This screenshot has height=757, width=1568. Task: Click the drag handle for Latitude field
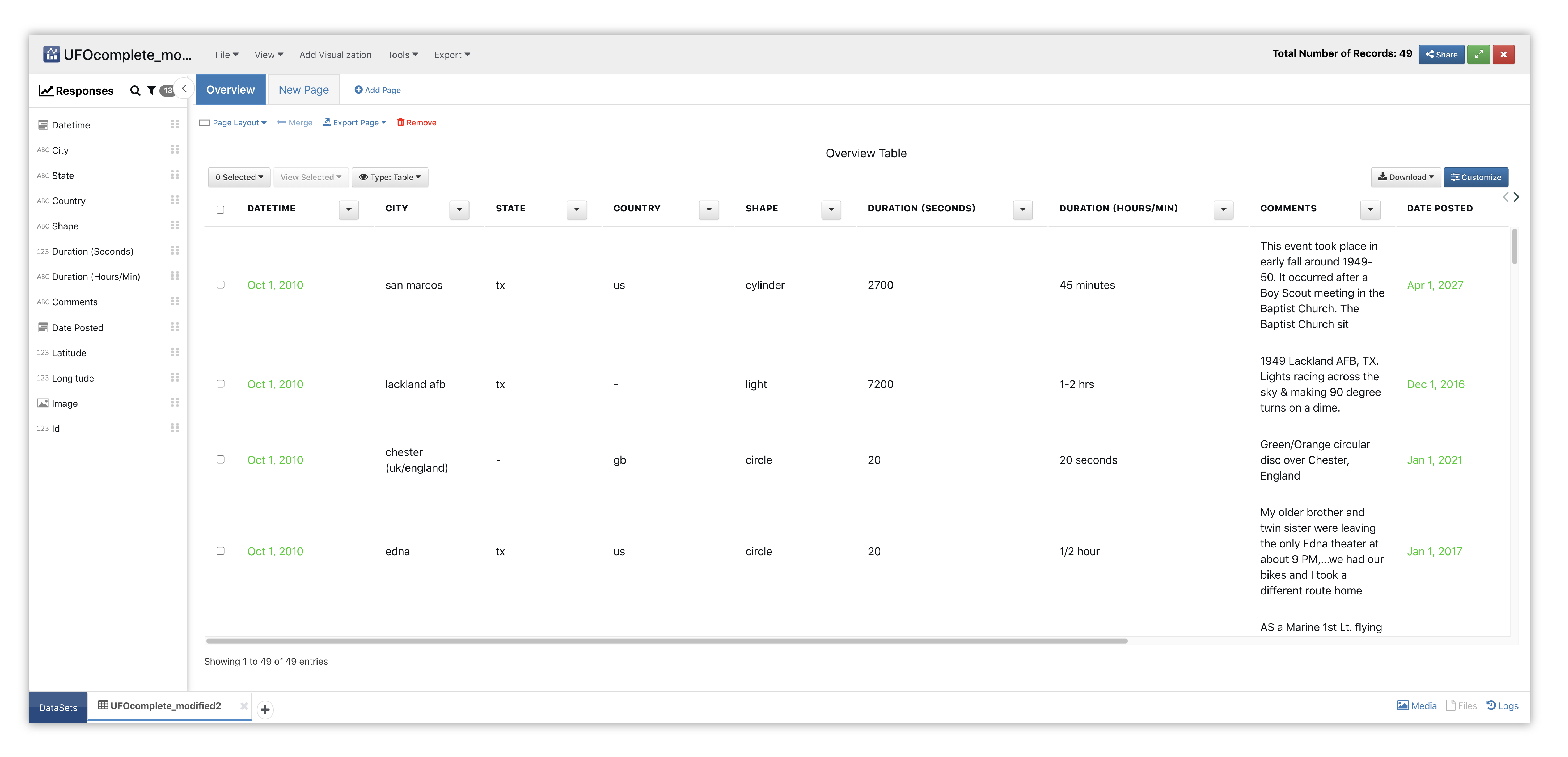[x=175, y=352]
